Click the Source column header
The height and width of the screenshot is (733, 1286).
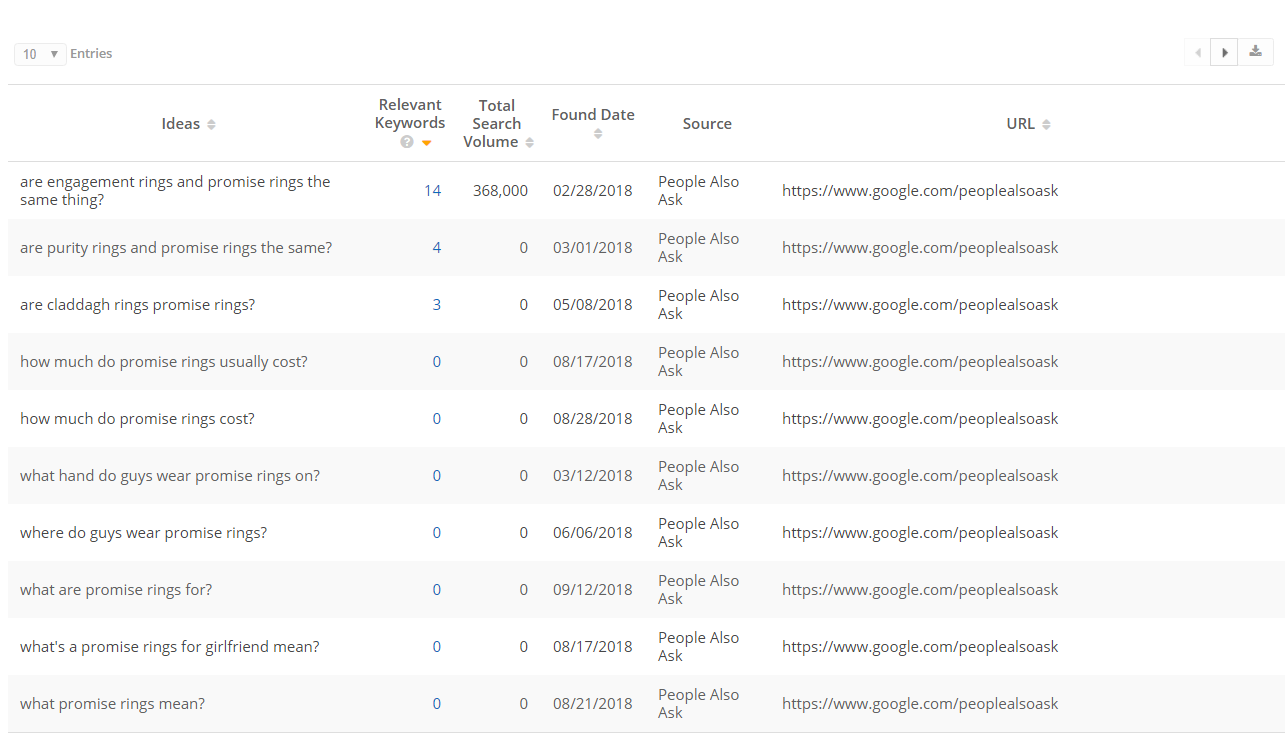pos(707,124)
